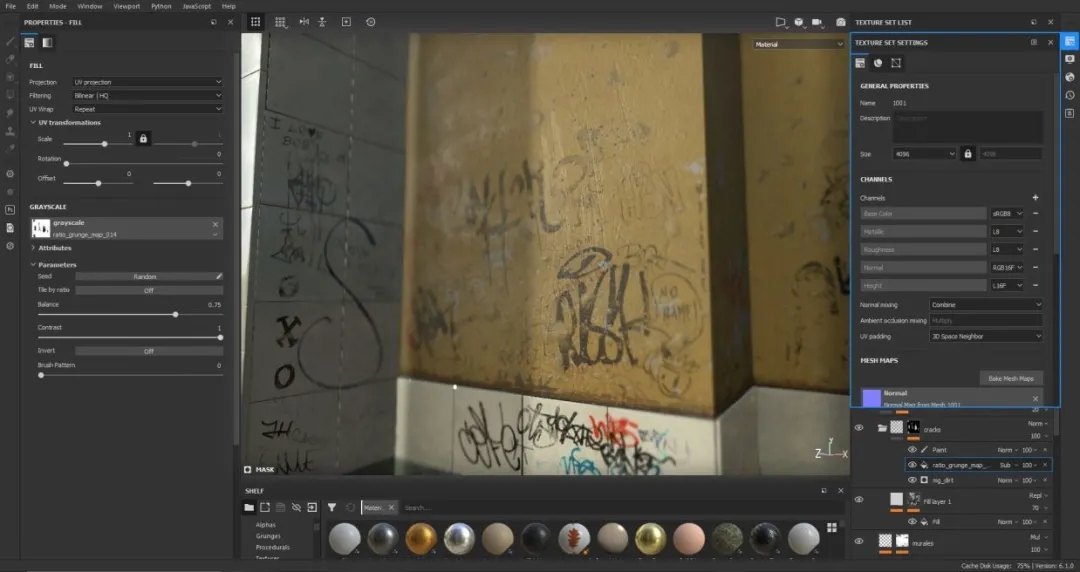This screenshot has height=572, width=1080.
Task: Add a new channel with the plus icon
Action: point(1035,198)
